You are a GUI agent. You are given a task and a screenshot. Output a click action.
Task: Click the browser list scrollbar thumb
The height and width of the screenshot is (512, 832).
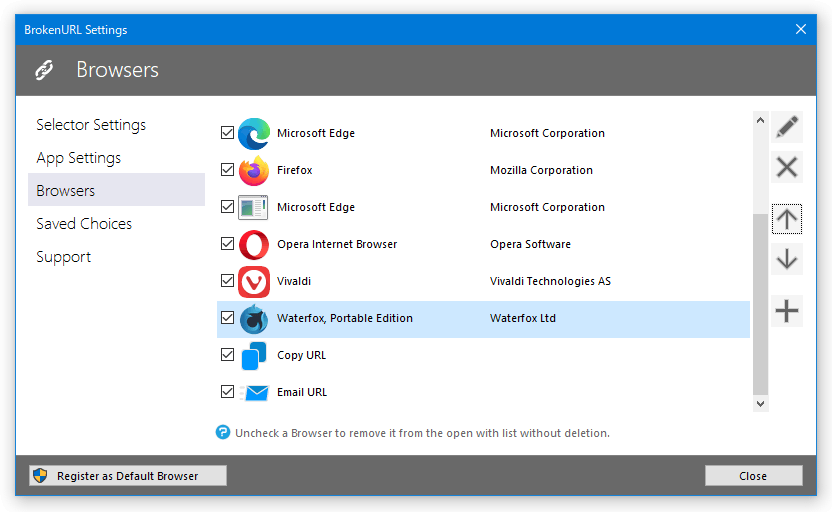pos(760,304)
